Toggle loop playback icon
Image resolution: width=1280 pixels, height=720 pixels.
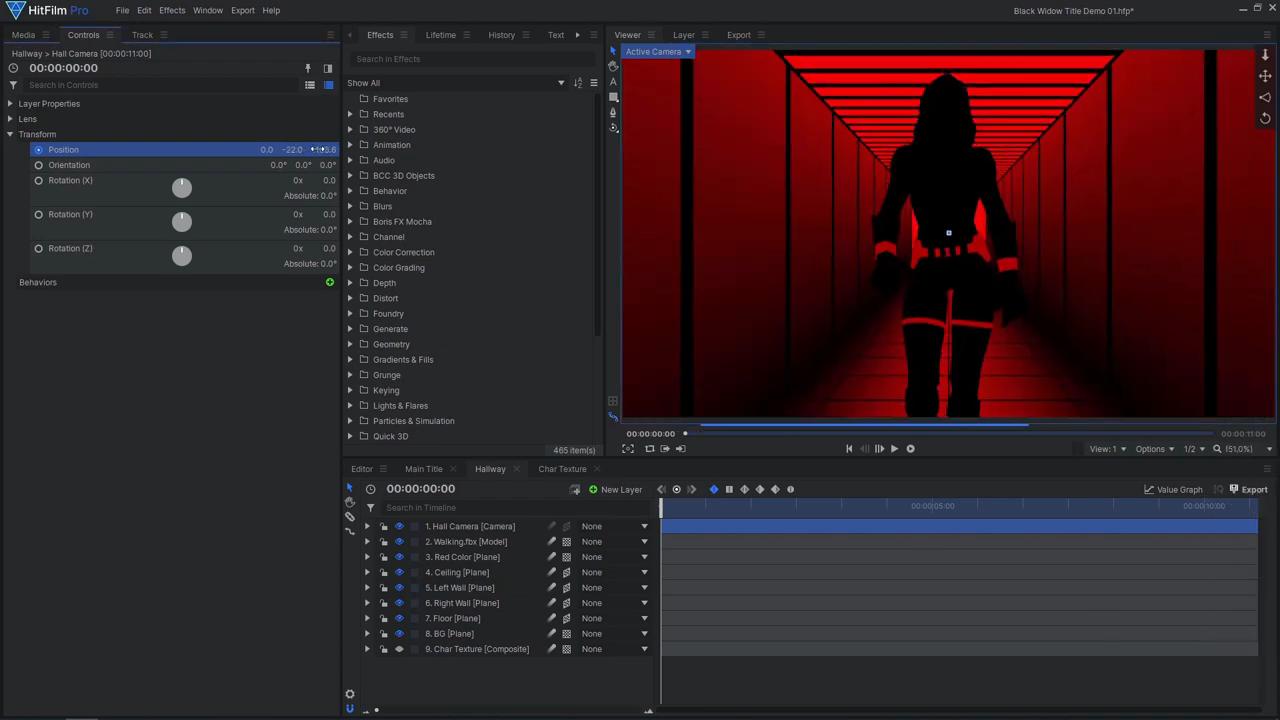649,449
